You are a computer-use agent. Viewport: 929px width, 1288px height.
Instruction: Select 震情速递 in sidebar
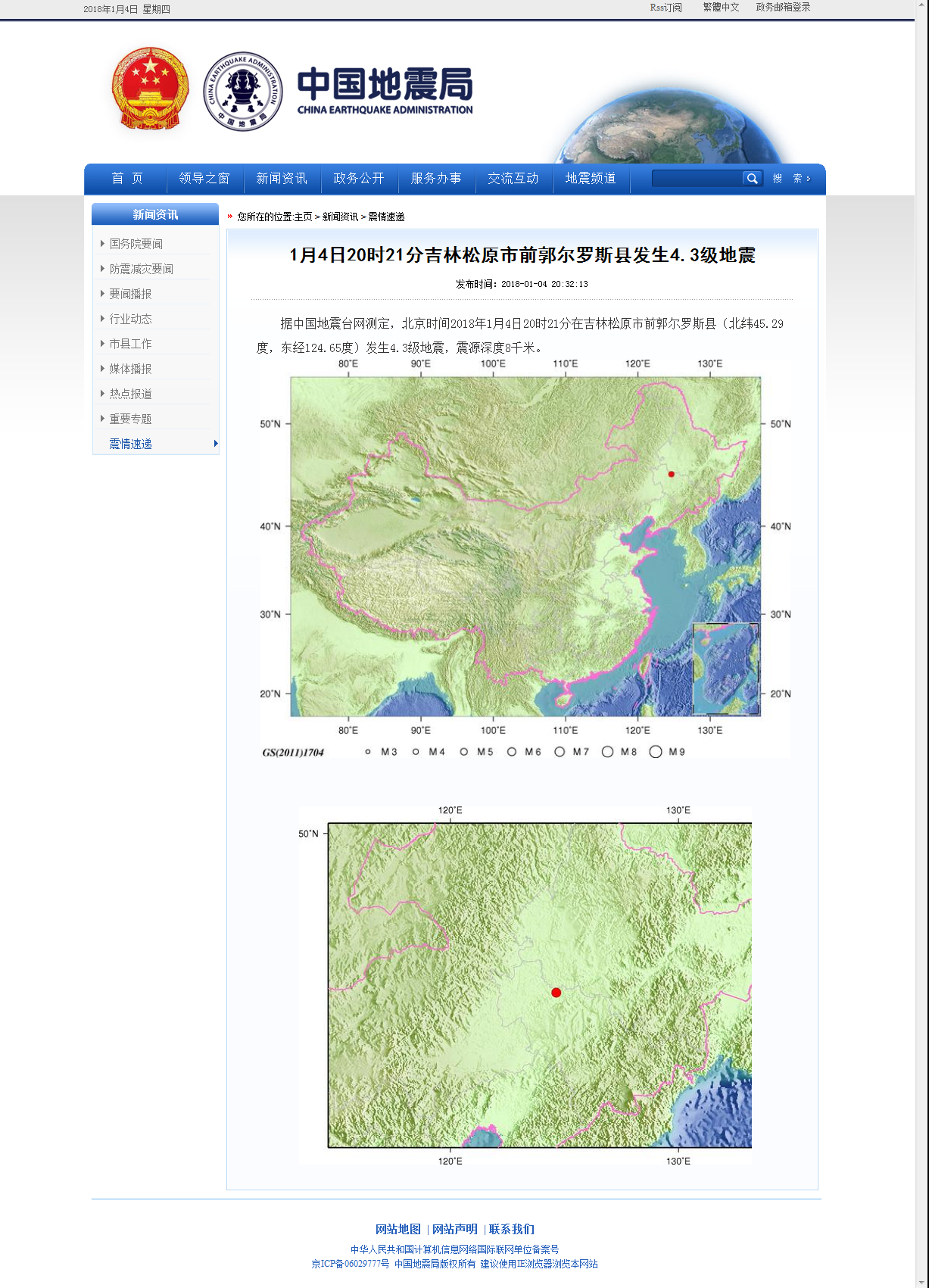(x=130, y=444)
